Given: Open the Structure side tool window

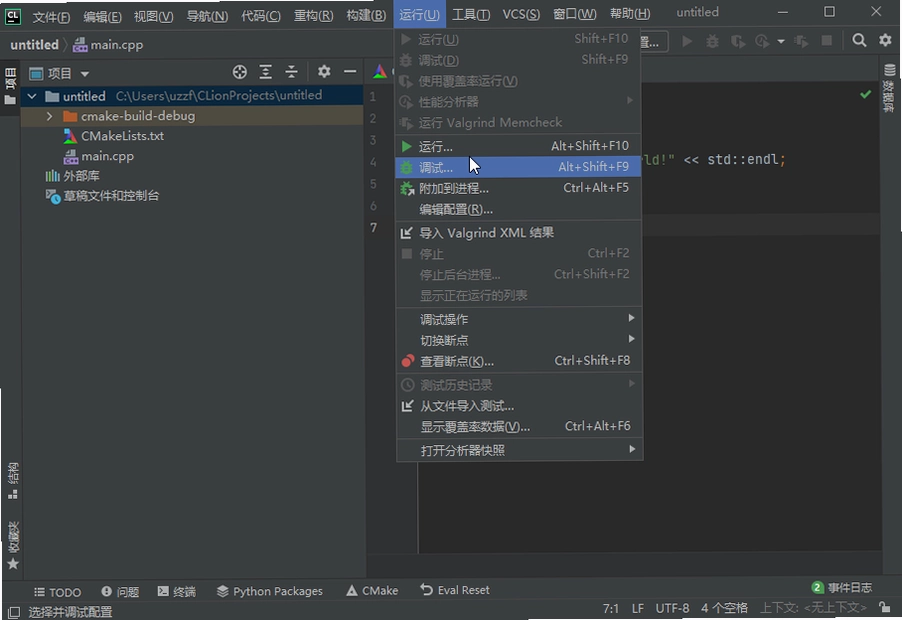Looking at the screenshot, I should pos(13,481).
